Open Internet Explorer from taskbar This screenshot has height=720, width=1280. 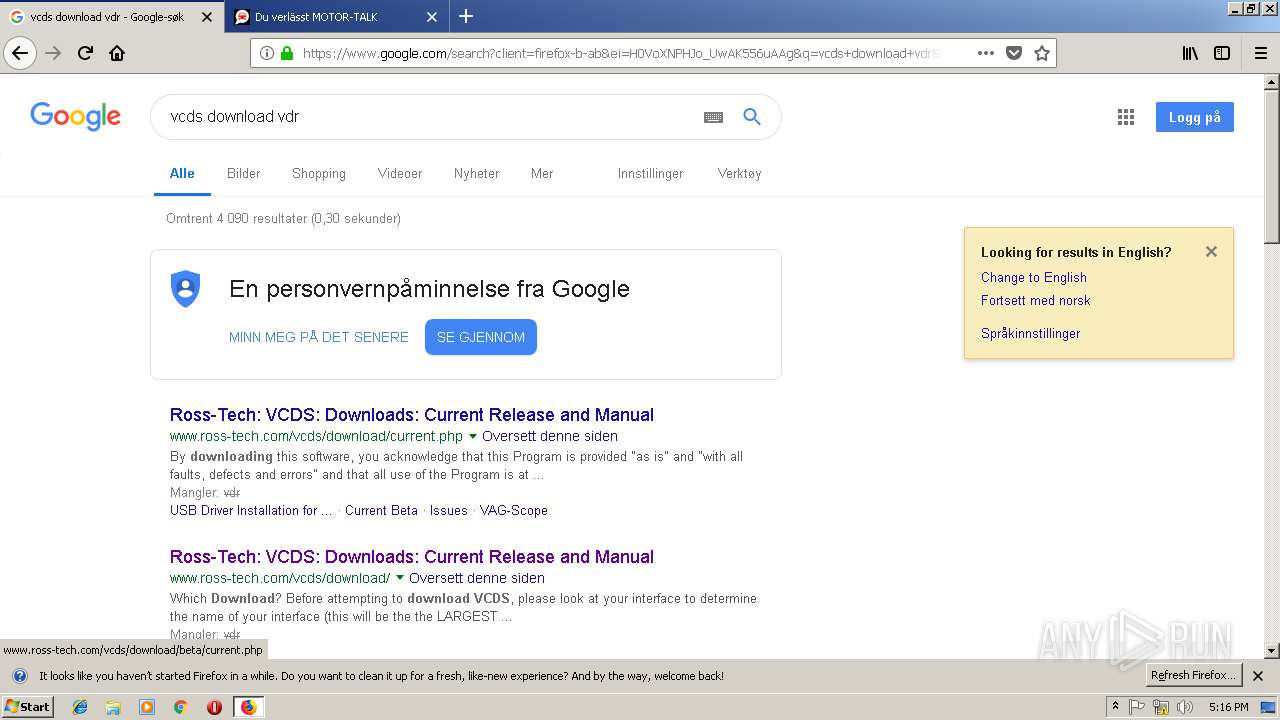tap(80, 707)
